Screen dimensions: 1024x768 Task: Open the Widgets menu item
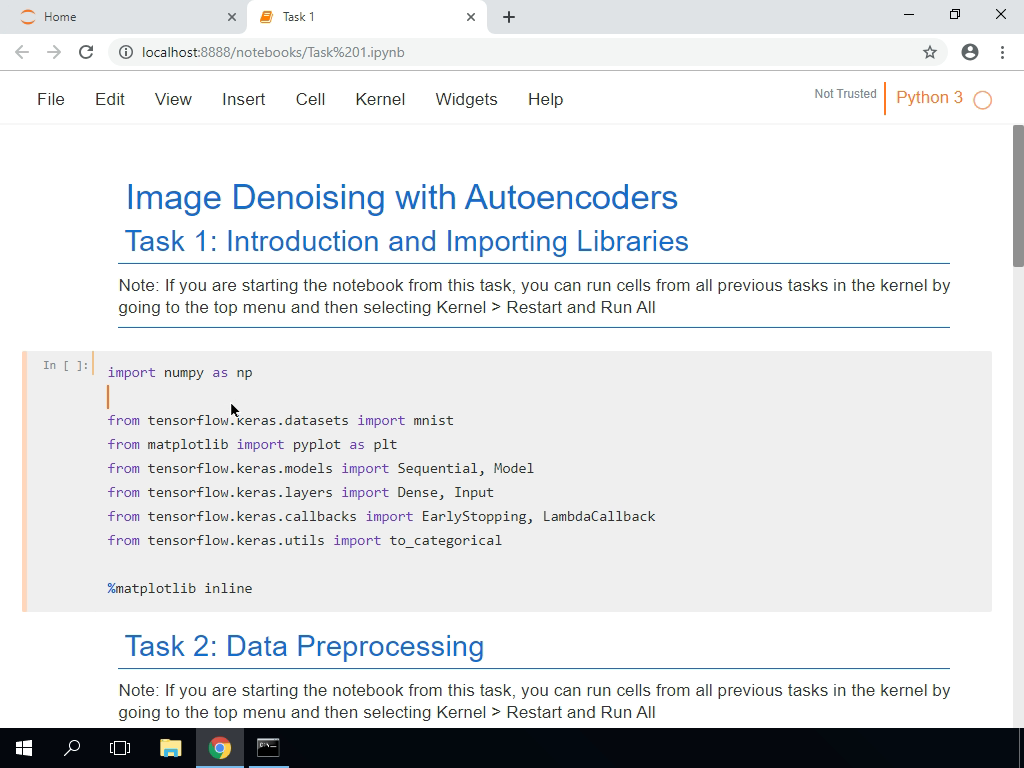click(466, 99)
